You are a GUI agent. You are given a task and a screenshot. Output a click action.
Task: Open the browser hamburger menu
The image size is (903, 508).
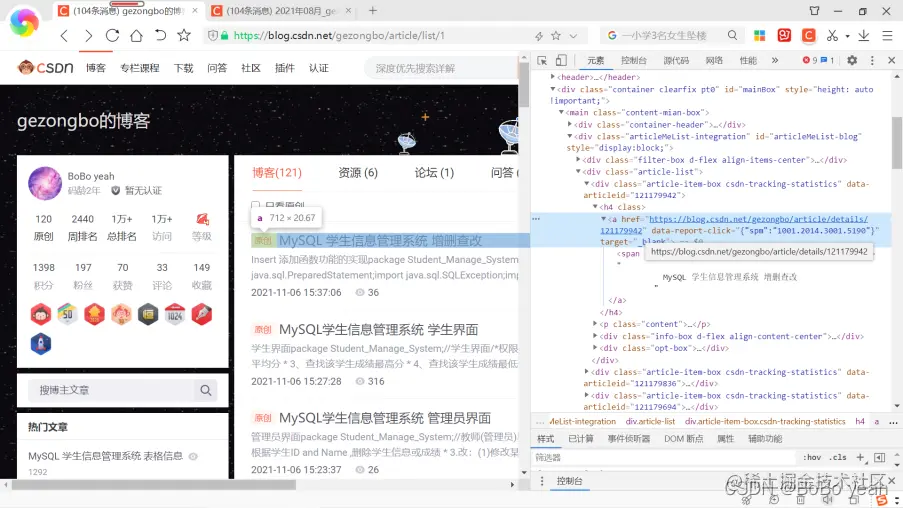887,36
